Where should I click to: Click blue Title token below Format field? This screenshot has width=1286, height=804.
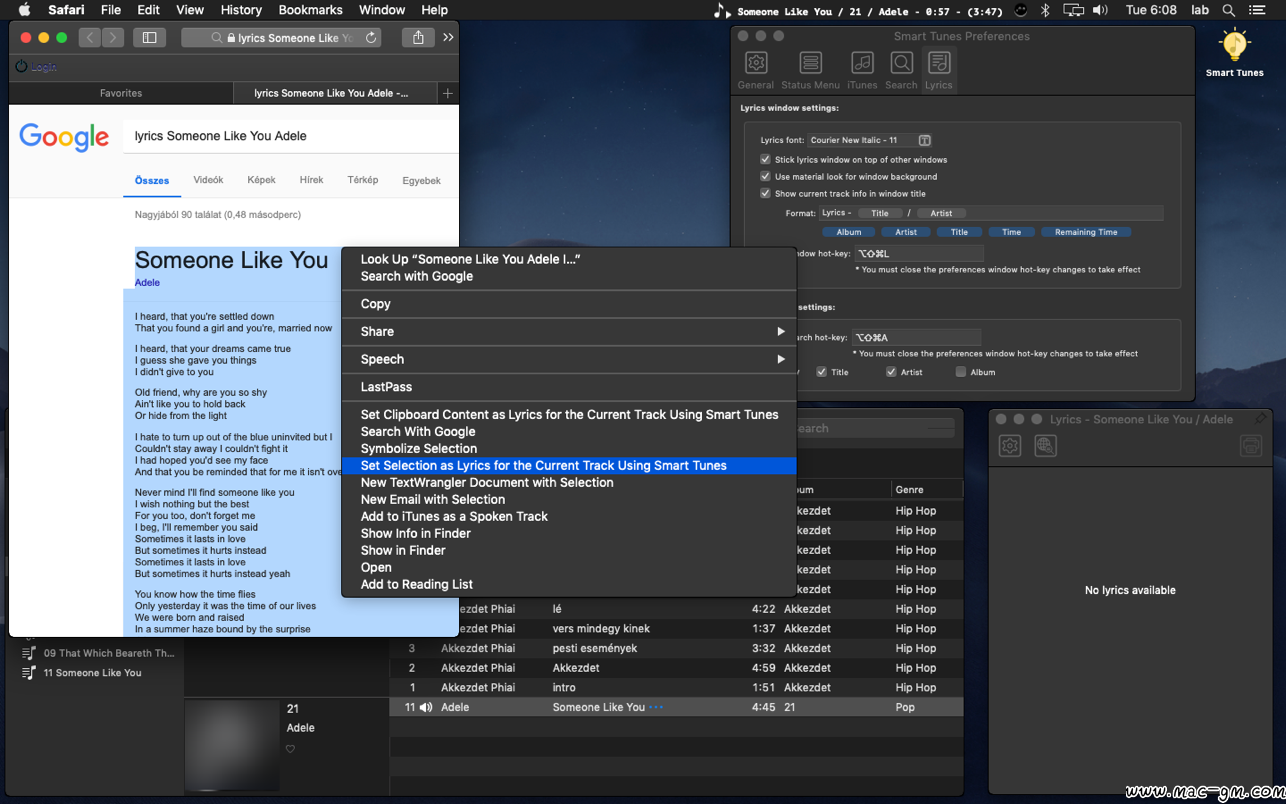(x=959, y=232)
